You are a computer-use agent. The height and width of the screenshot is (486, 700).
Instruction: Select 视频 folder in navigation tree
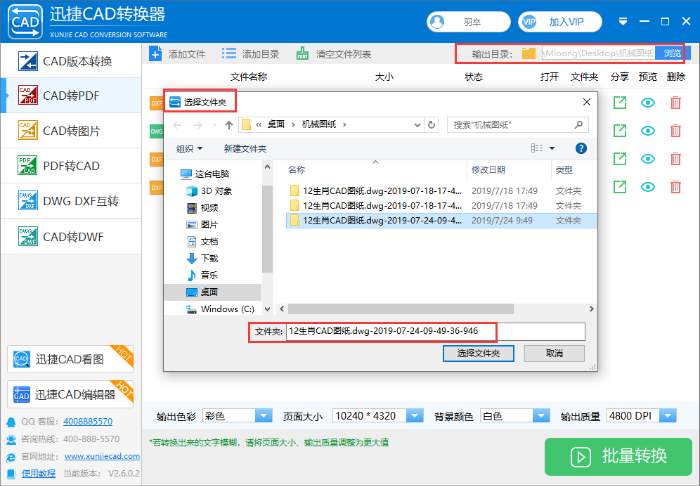tap(203, 208)
